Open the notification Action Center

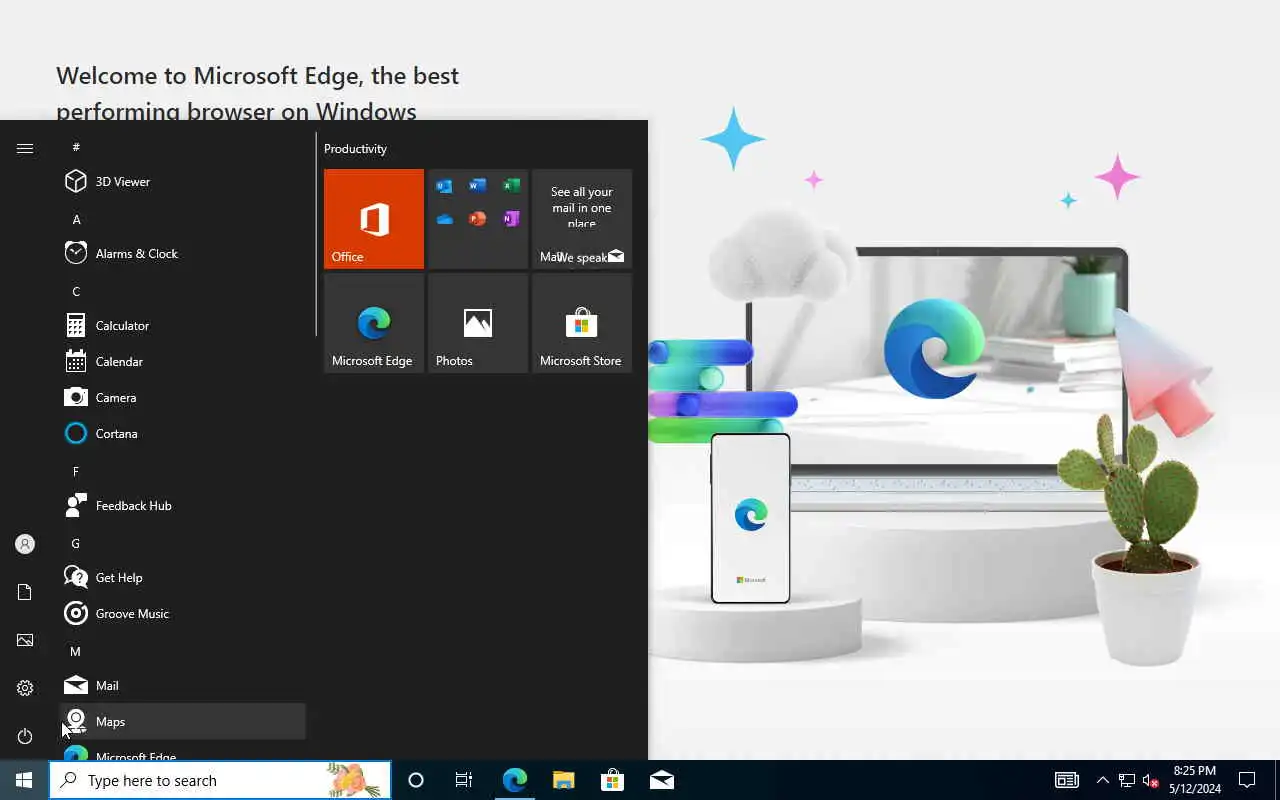click(1247, 780)
